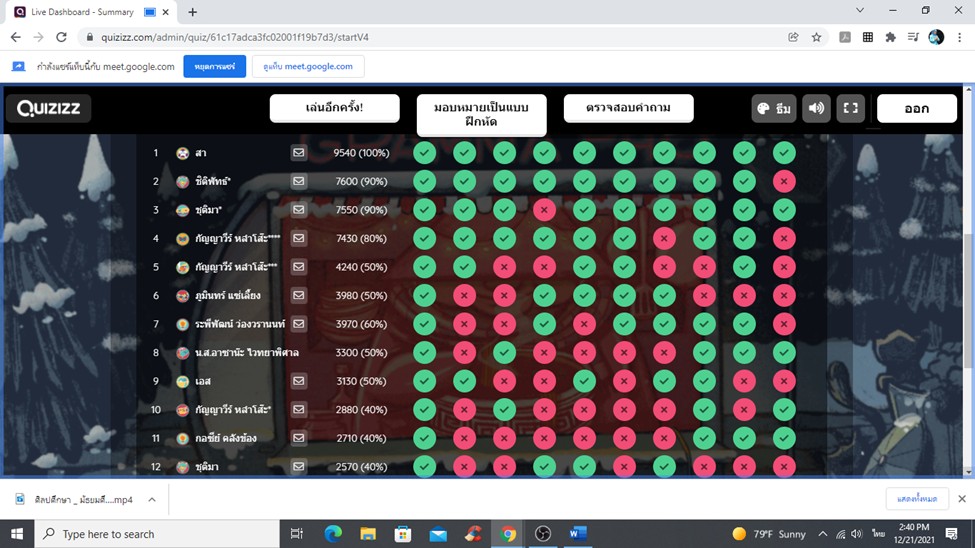Toggle fullscreen mode in Quizizz

pyautogui.click(x=850, y=109)
